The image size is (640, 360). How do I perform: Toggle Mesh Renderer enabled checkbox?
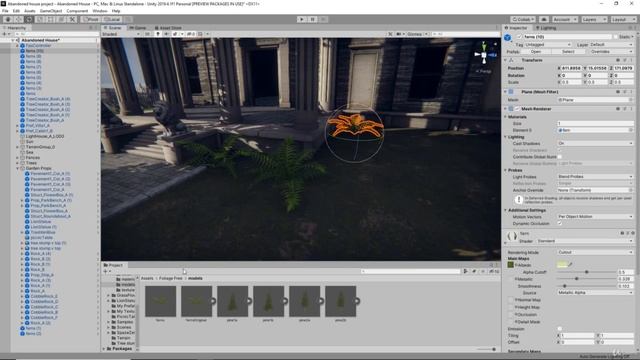coord(517,109)
